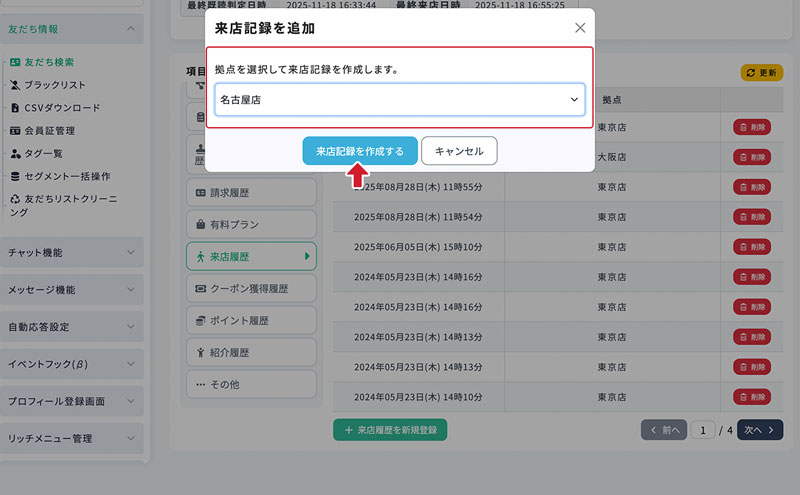Open タグ一覧 in sidebar
Screen dimensions: 800x495
click(43, 153)
